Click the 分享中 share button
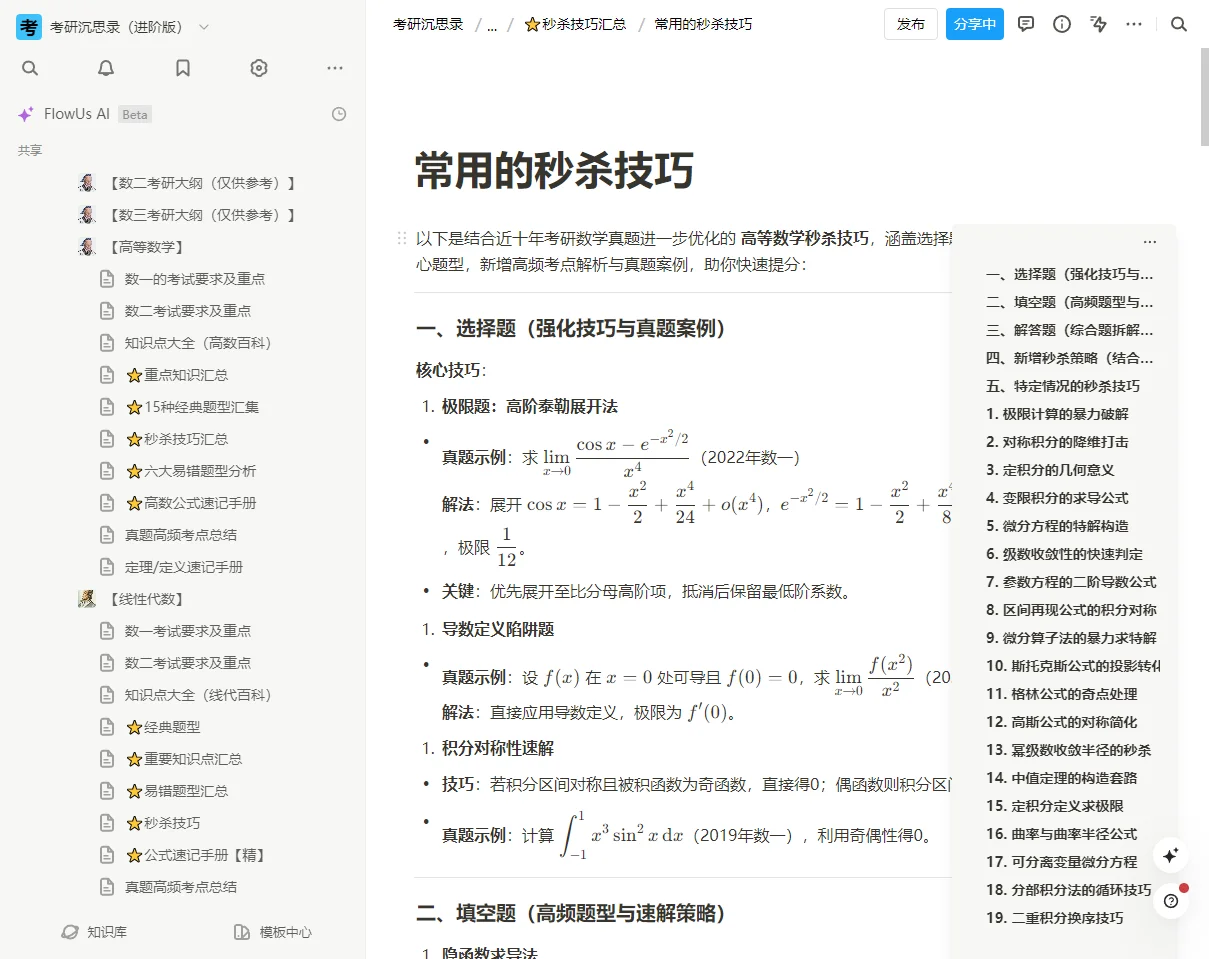1209x959 pixels. coord(975,24)
